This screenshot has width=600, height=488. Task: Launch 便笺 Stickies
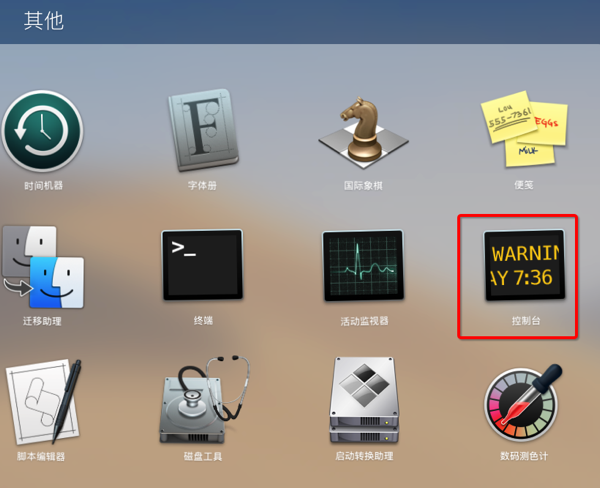(524, 129)
